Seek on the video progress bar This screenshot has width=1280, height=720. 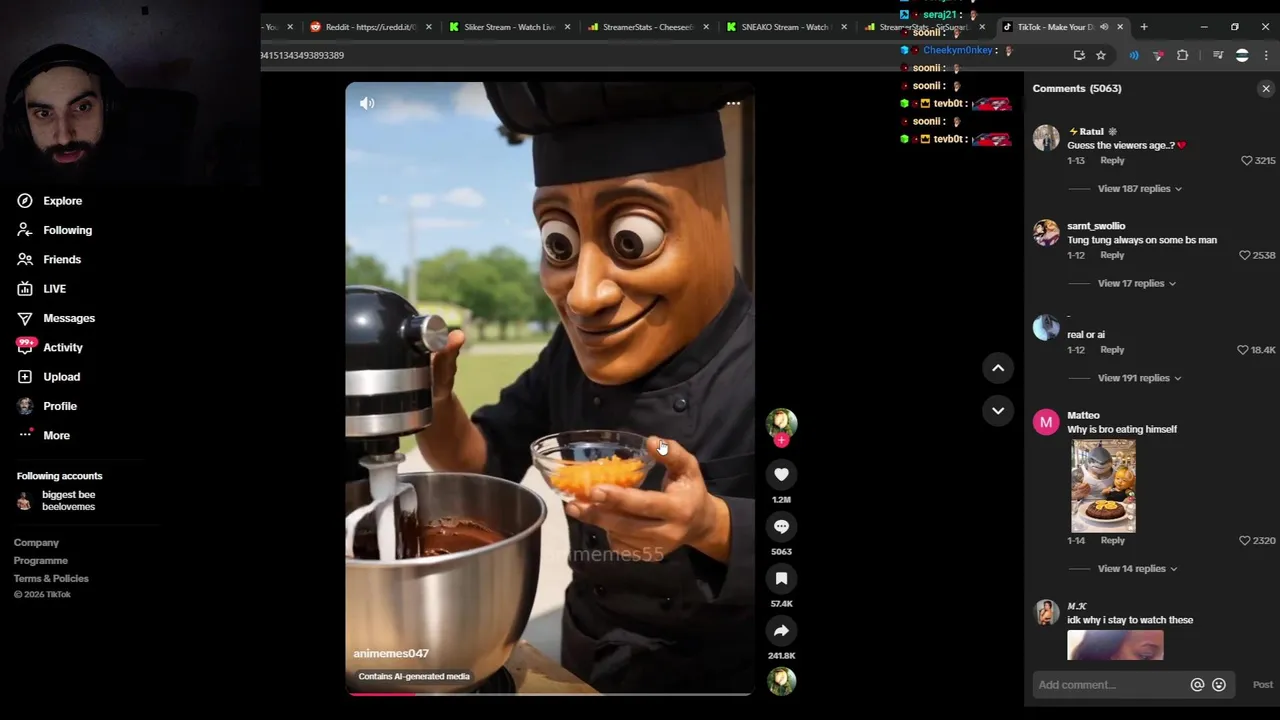tap(549, 693)
